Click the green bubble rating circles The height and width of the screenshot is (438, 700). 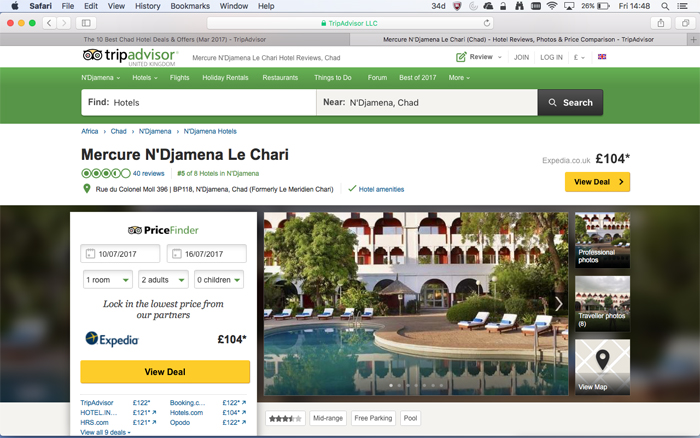(106, 173)
